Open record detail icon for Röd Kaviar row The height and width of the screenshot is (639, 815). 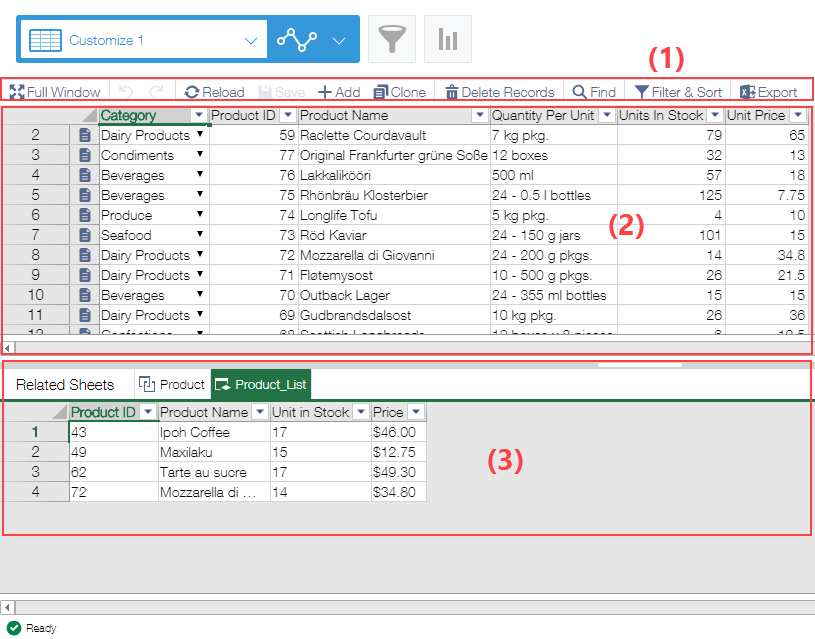[85, 235]
